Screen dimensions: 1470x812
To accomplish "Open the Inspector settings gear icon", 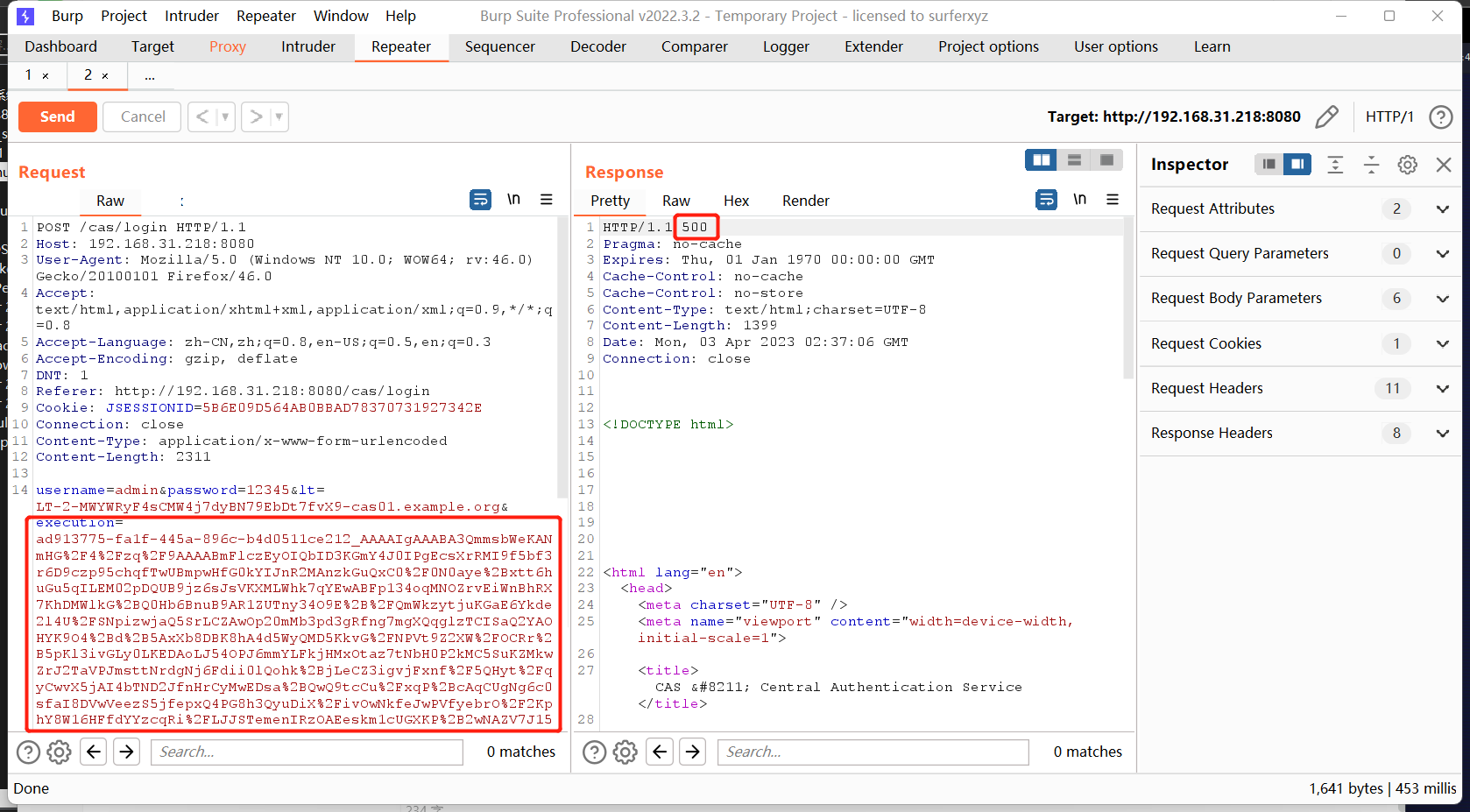I will (1407, 164).
